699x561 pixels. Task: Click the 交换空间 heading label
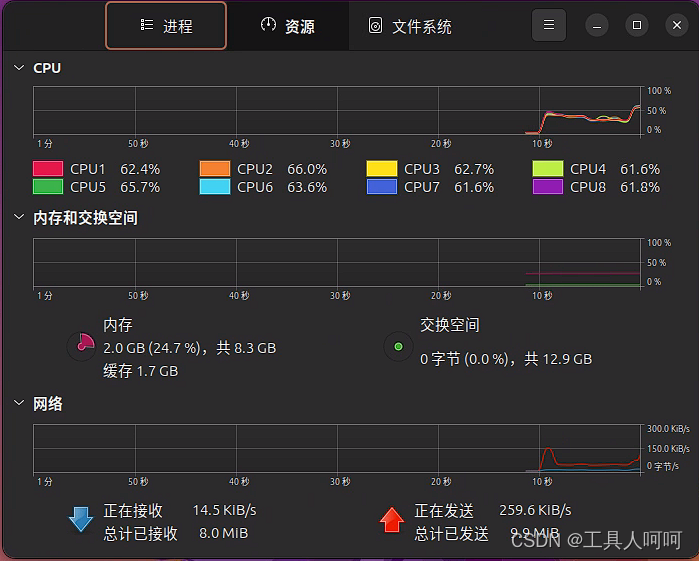click(450, 325)
